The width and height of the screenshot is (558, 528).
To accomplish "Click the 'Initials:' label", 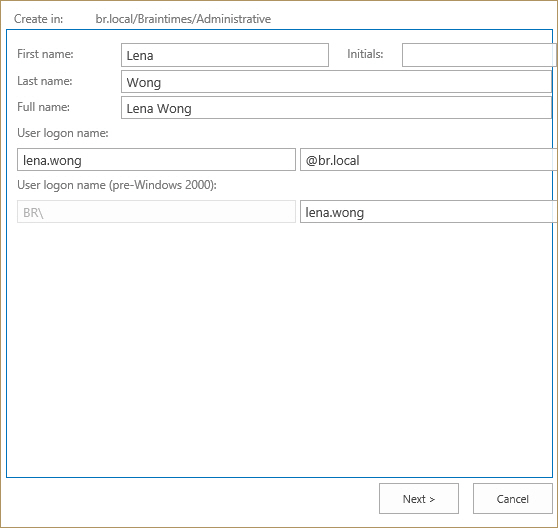I will (x=365, y=54).
